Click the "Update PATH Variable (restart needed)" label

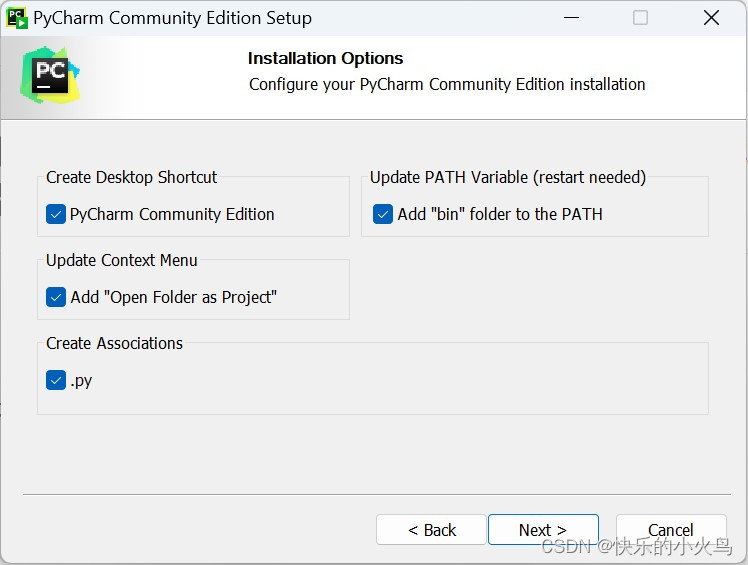(x=508, y=178)
